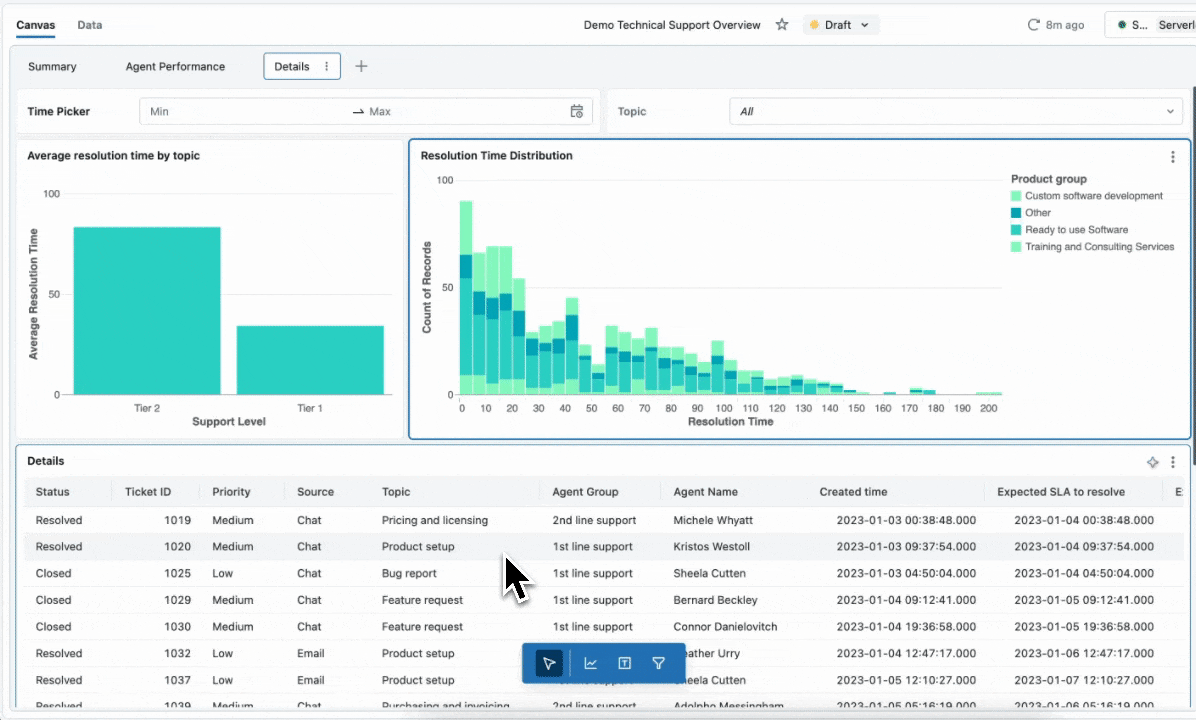
Task: Click the Custom software development legend swatch
Action: click(1016, 196)
